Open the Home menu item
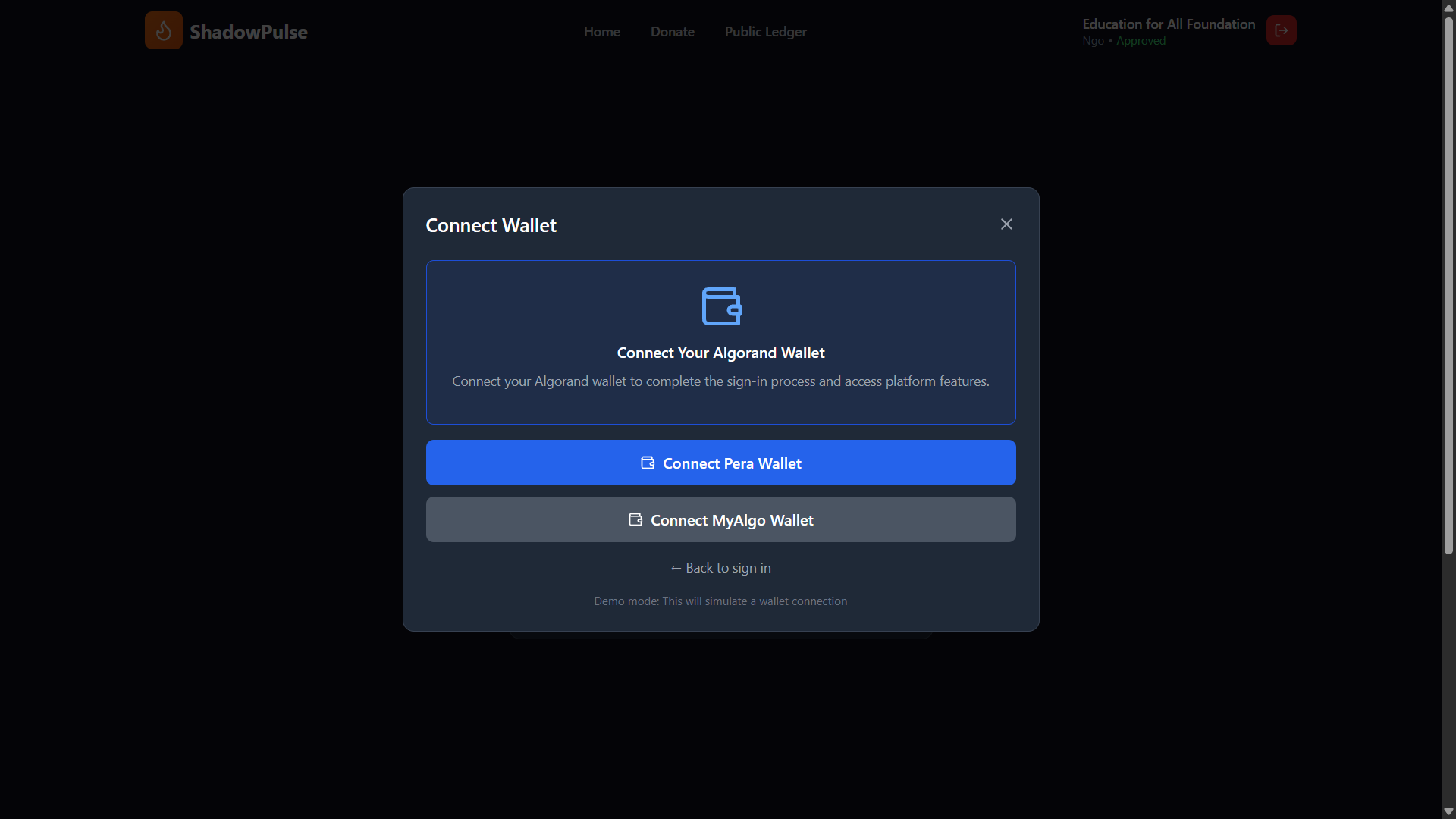The height and width of the screenshot is (819, 1456). 601,32
